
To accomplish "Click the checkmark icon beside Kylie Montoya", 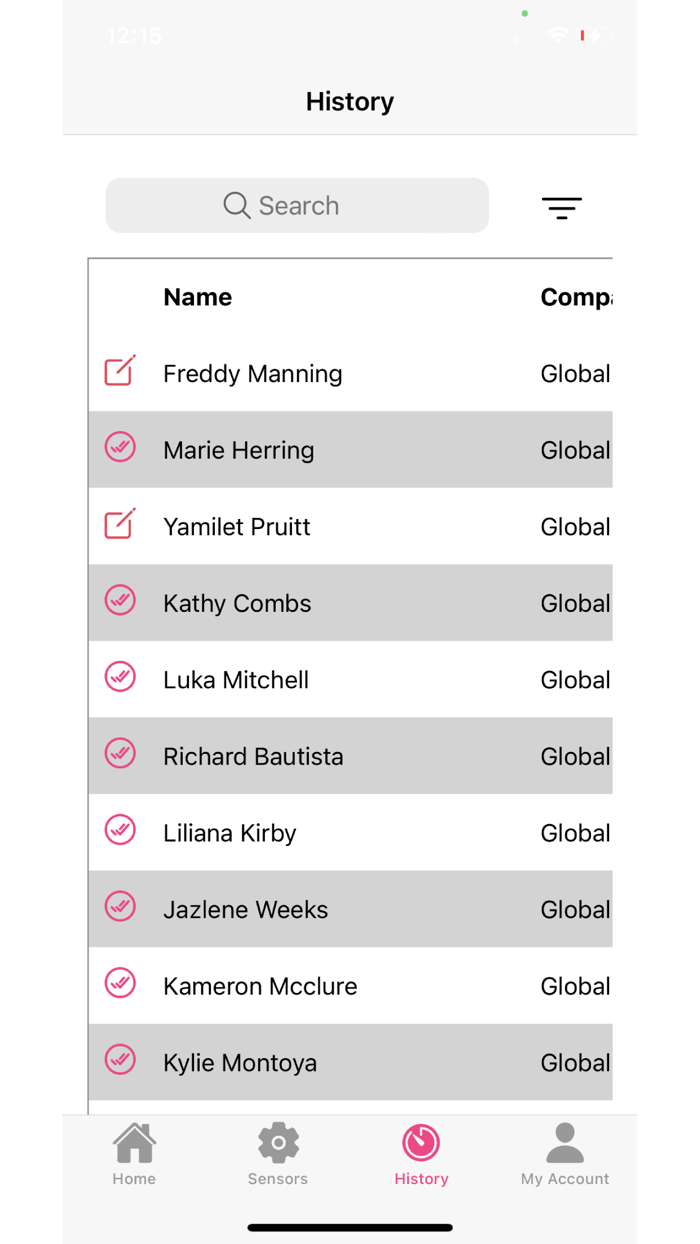I will [x=120, y=1059].
